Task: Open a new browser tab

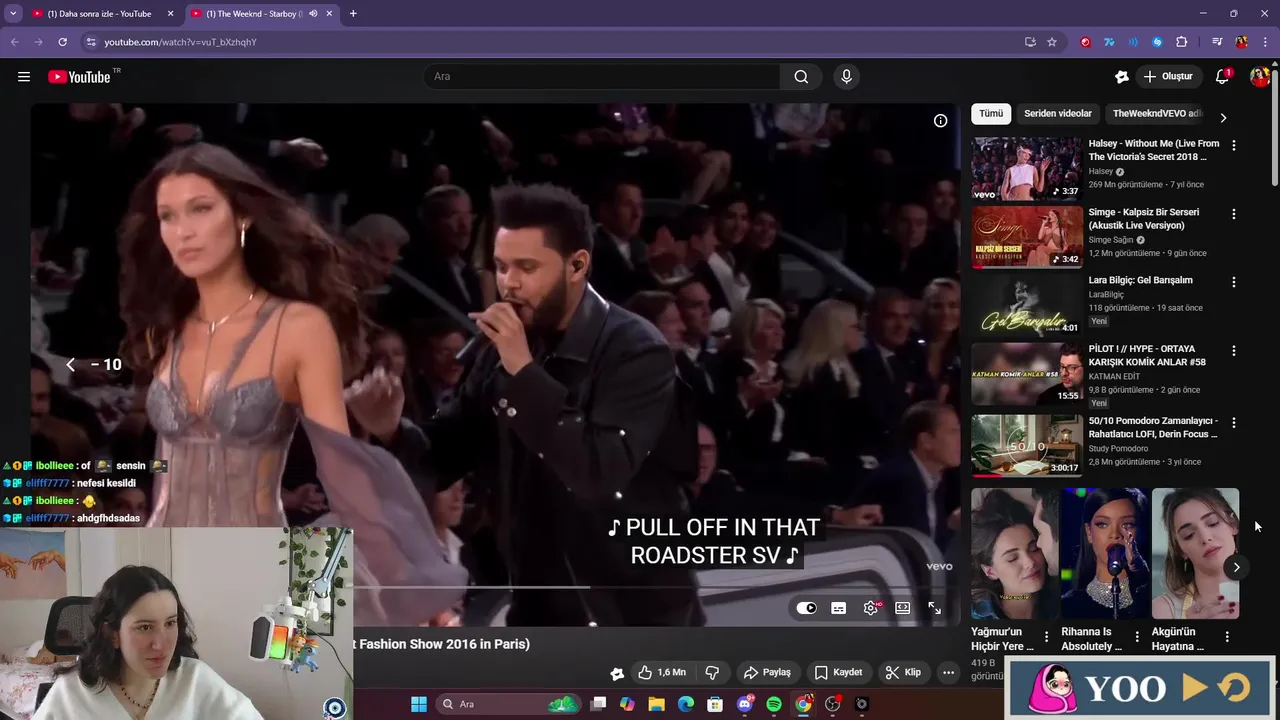Action: (353, 14)
